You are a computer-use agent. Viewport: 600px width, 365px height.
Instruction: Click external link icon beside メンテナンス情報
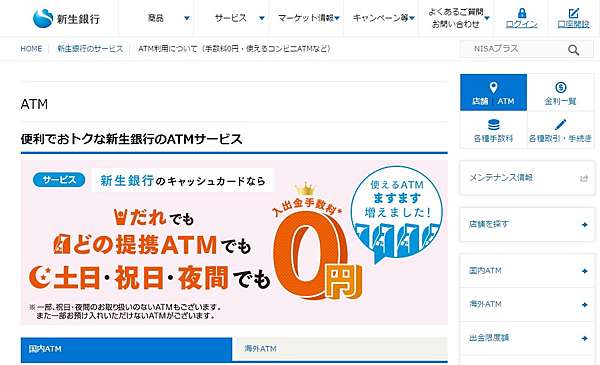pos(584,178)
